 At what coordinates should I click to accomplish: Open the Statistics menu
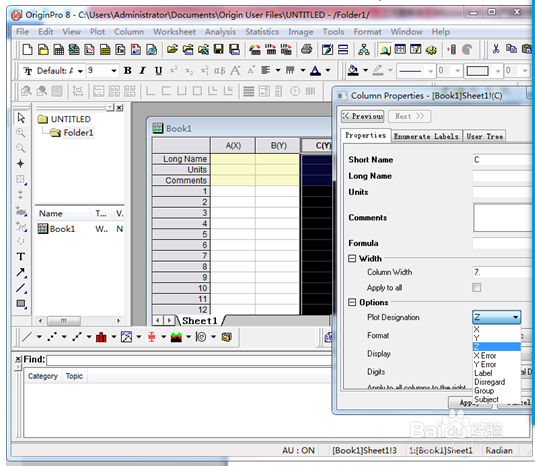point(262,32)
